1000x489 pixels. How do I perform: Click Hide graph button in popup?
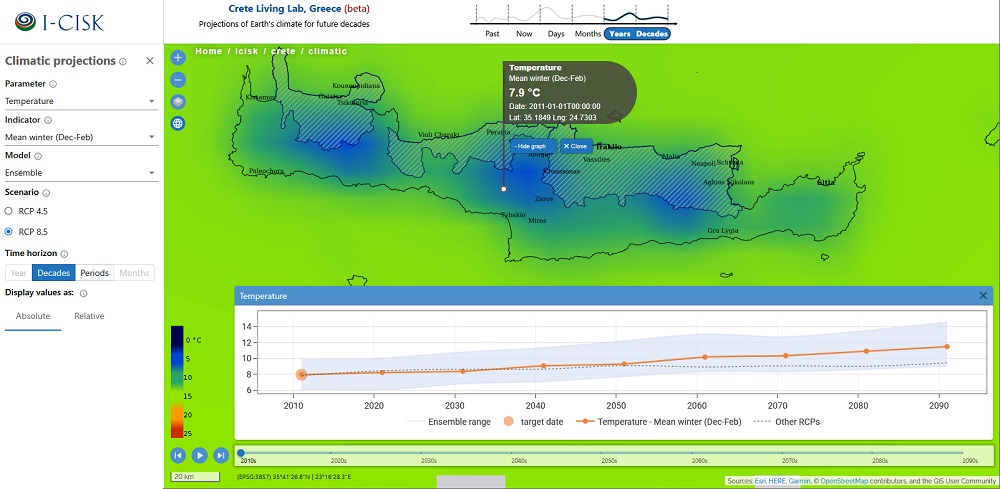pyautogui.click(x=532, y=146)
